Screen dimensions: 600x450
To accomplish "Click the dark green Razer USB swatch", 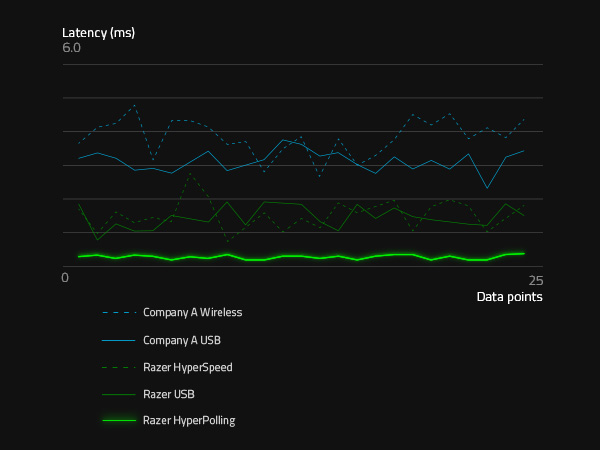I will point(118,394).
